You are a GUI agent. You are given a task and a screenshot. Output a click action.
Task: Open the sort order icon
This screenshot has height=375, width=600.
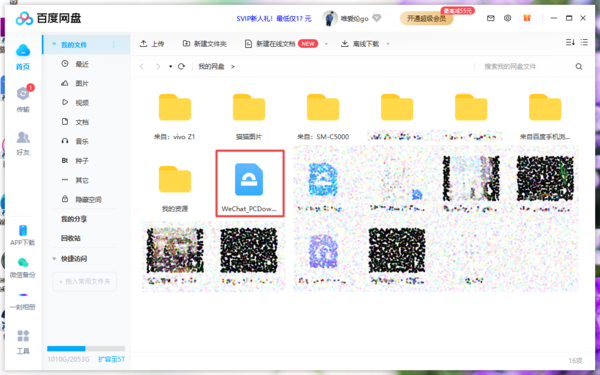coord(570,42)
